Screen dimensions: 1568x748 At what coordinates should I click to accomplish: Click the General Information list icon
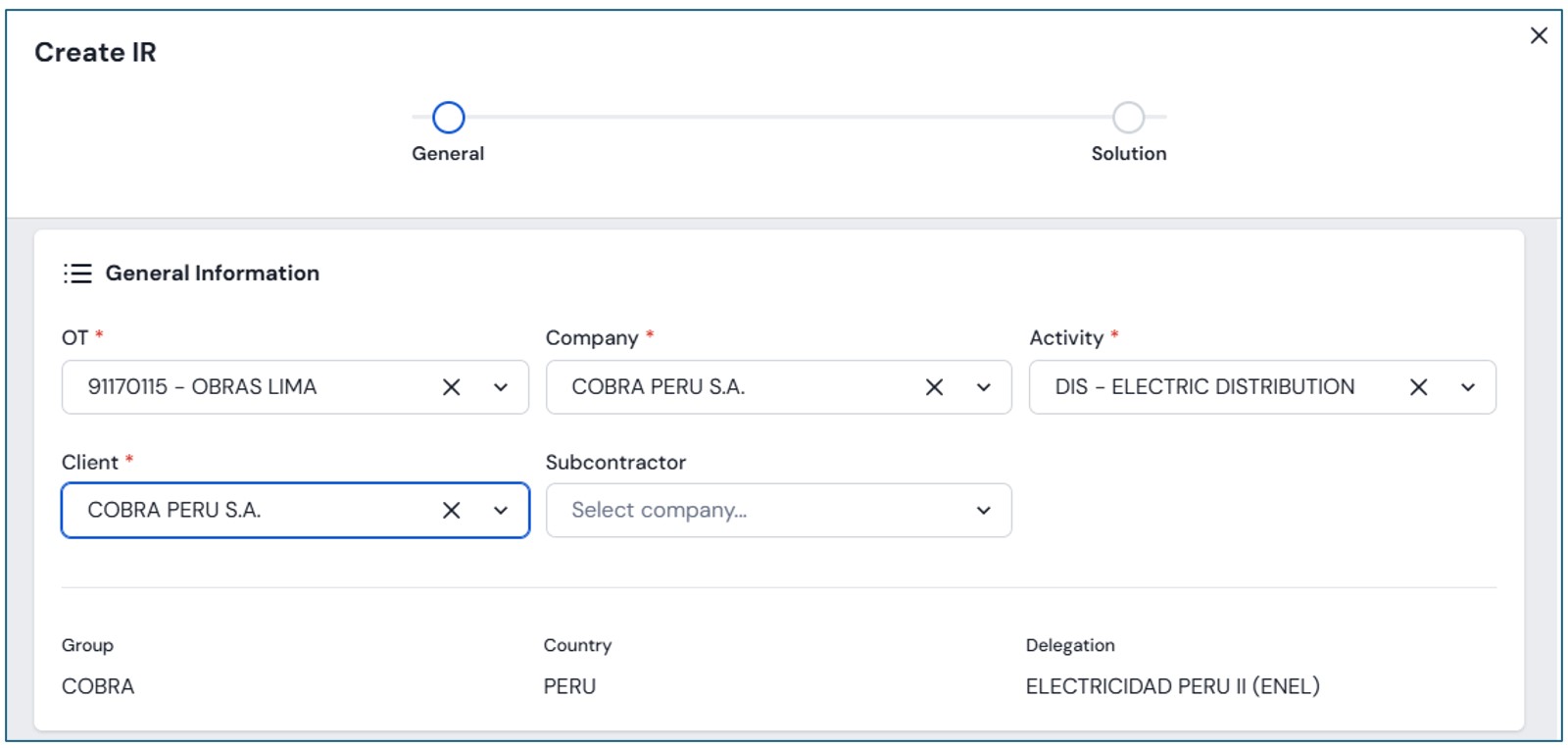click(77, 274)
